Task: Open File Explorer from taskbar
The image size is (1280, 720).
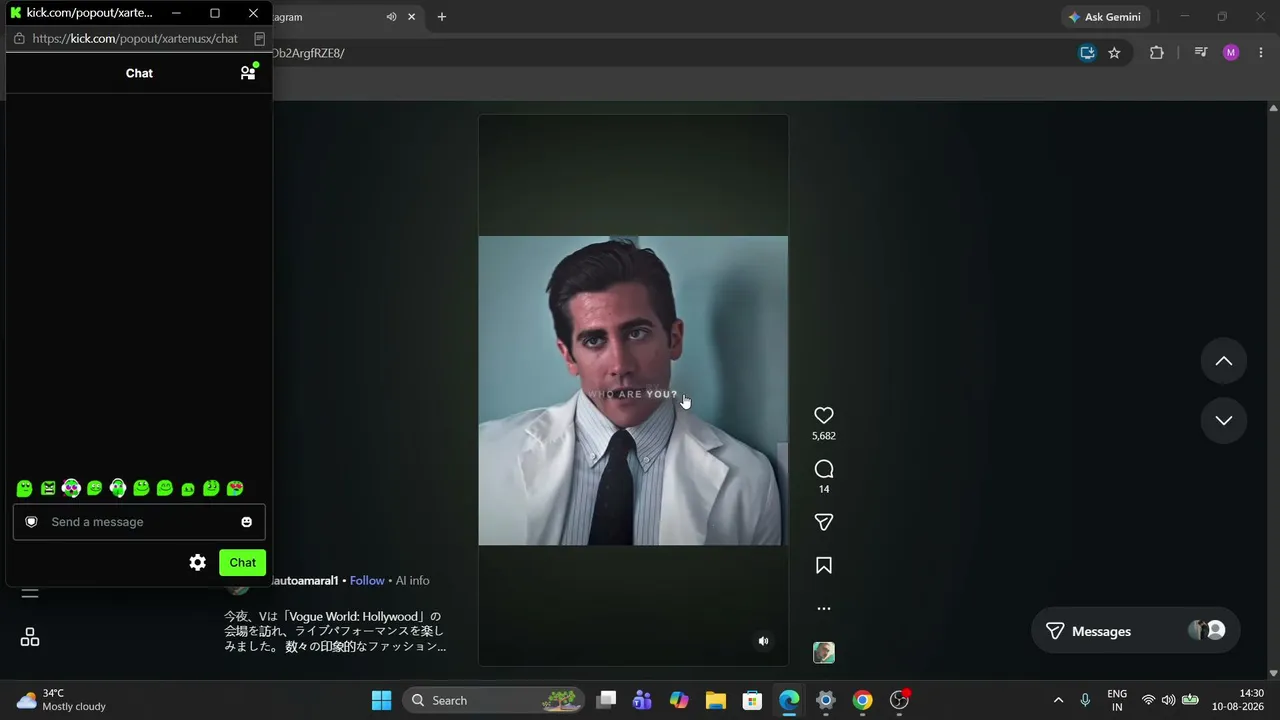Action: pos(715,700)
